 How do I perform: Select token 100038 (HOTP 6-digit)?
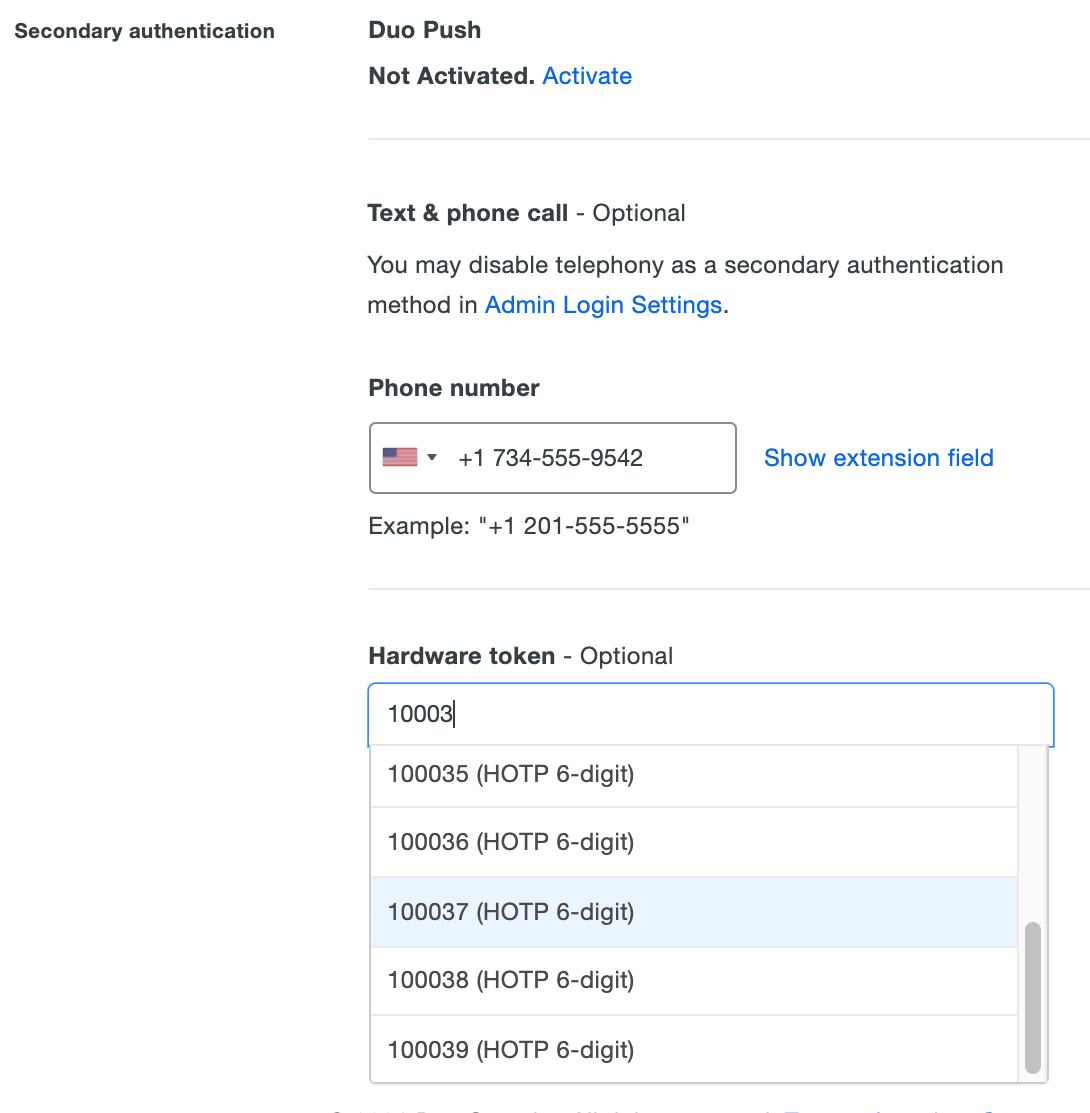512,980
